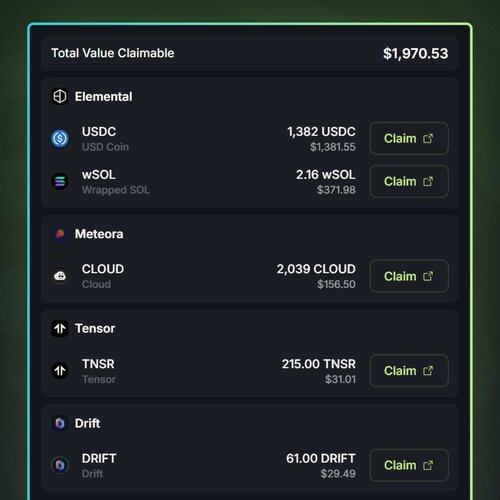This screenshot has width=500, height=500.
Task: Click the Meteora protocol logo icon
Action: pos(60,234)
